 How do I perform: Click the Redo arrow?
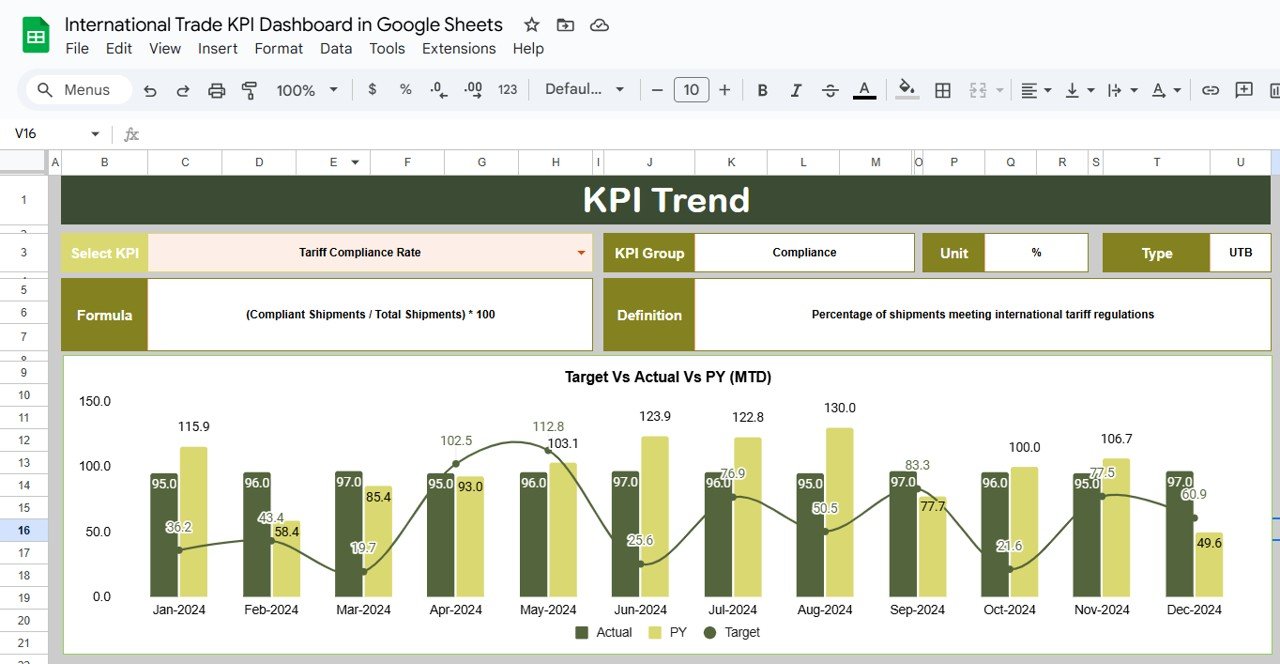(183, 90)
